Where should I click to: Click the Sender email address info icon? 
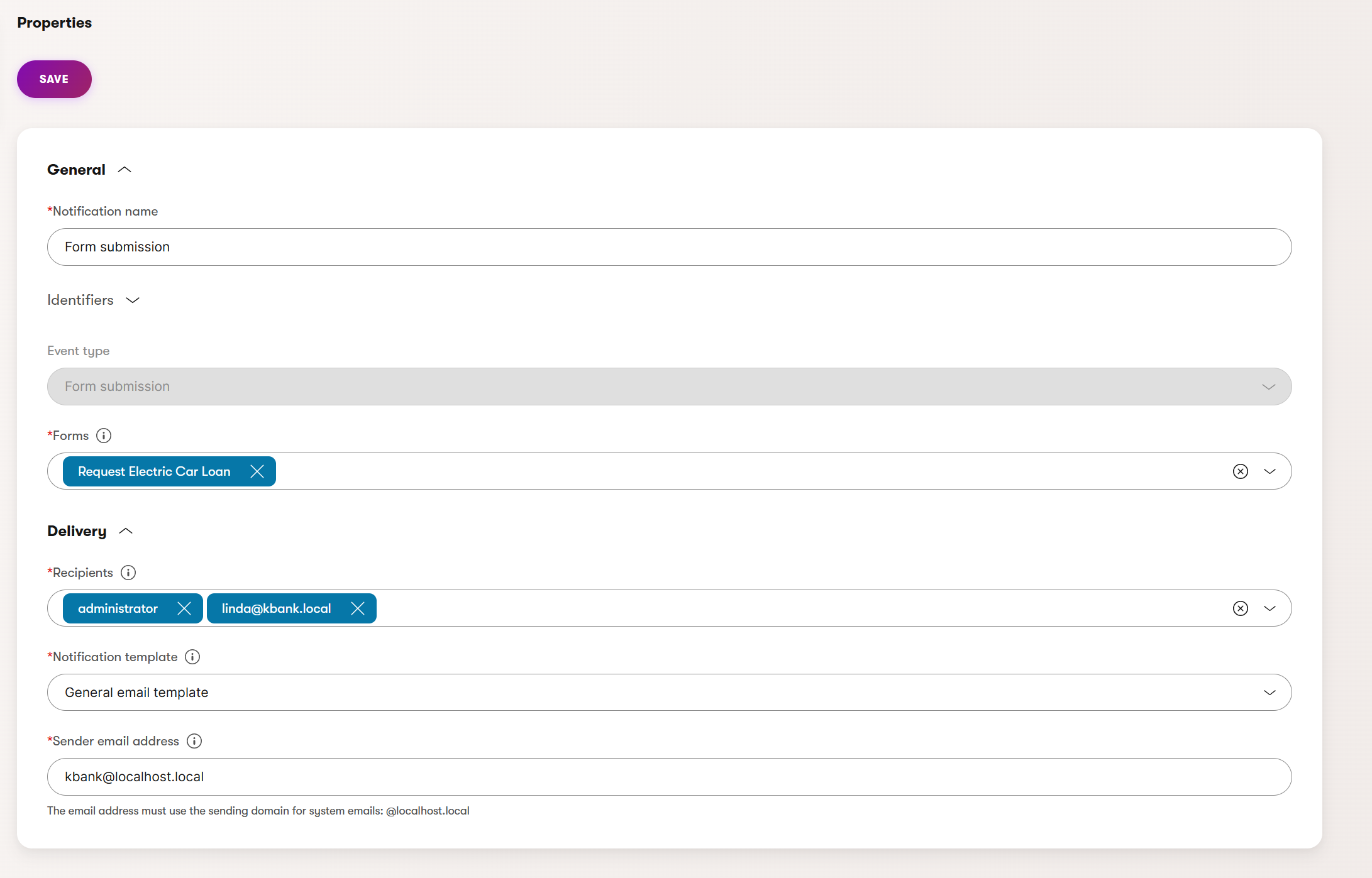(194, 741)
